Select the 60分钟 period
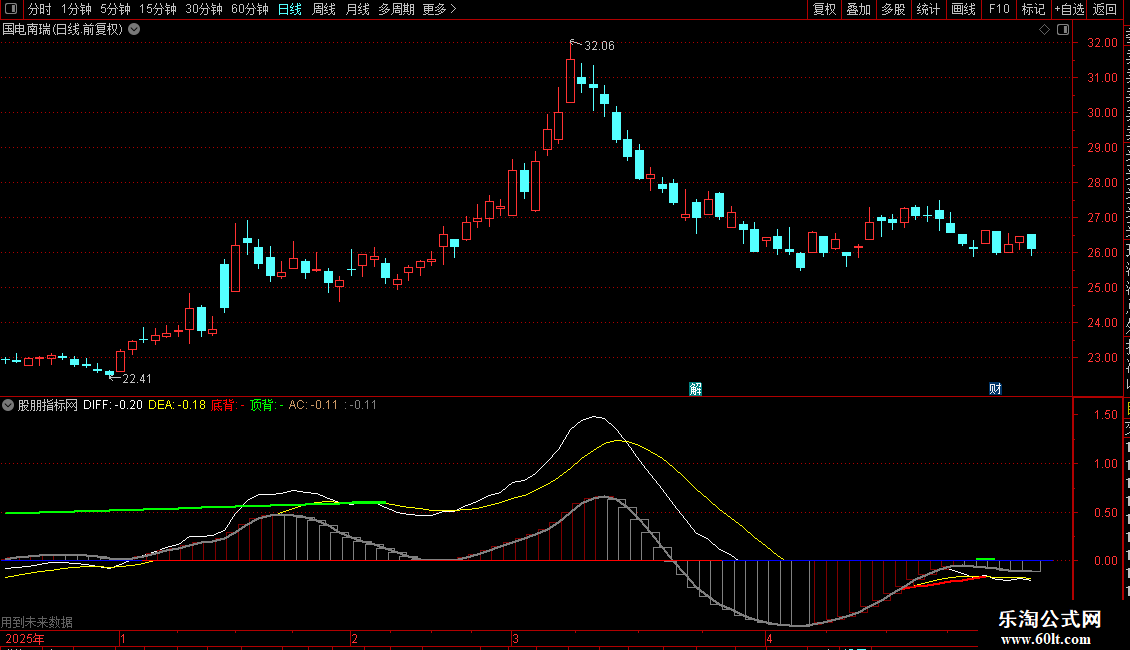Image resolution: width=1130 pixels, height=650 pixels. pyautogui.click(x=249, y=9)
